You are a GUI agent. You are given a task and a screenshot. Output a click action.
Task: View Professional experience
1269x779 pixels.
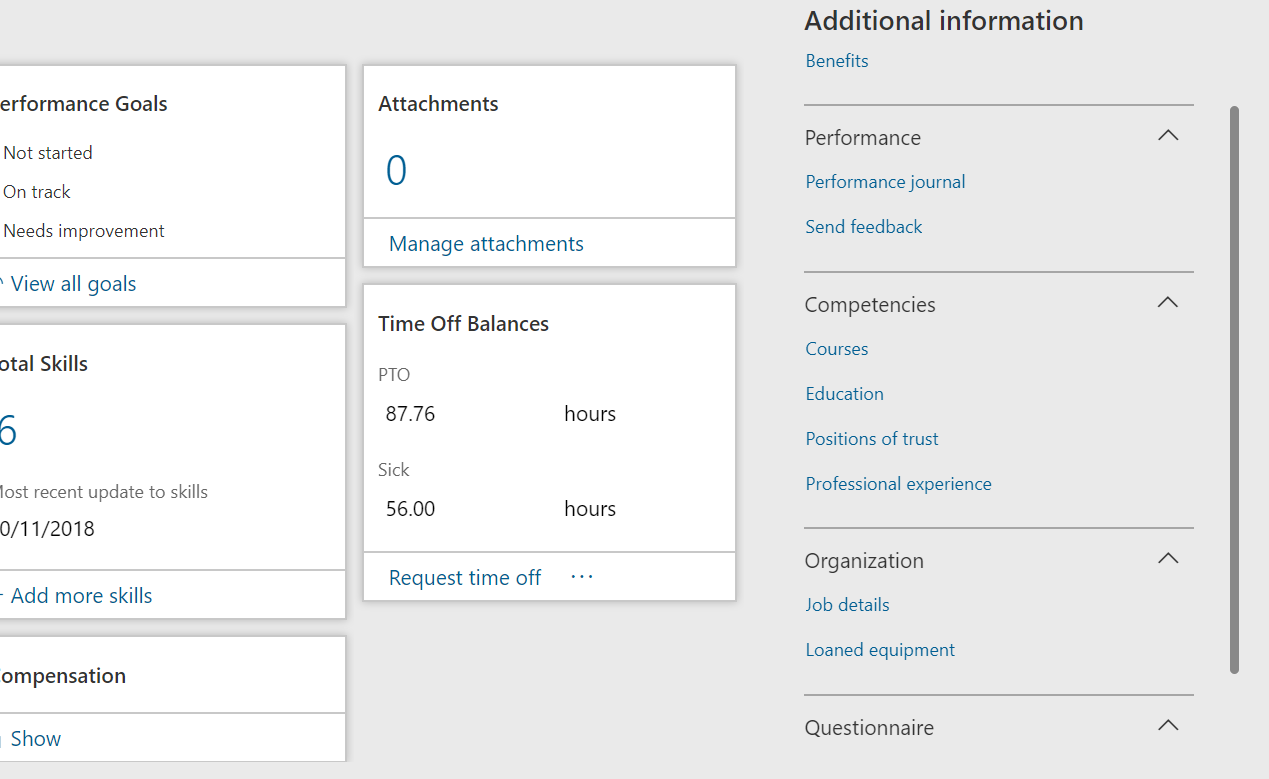[898, 483]
